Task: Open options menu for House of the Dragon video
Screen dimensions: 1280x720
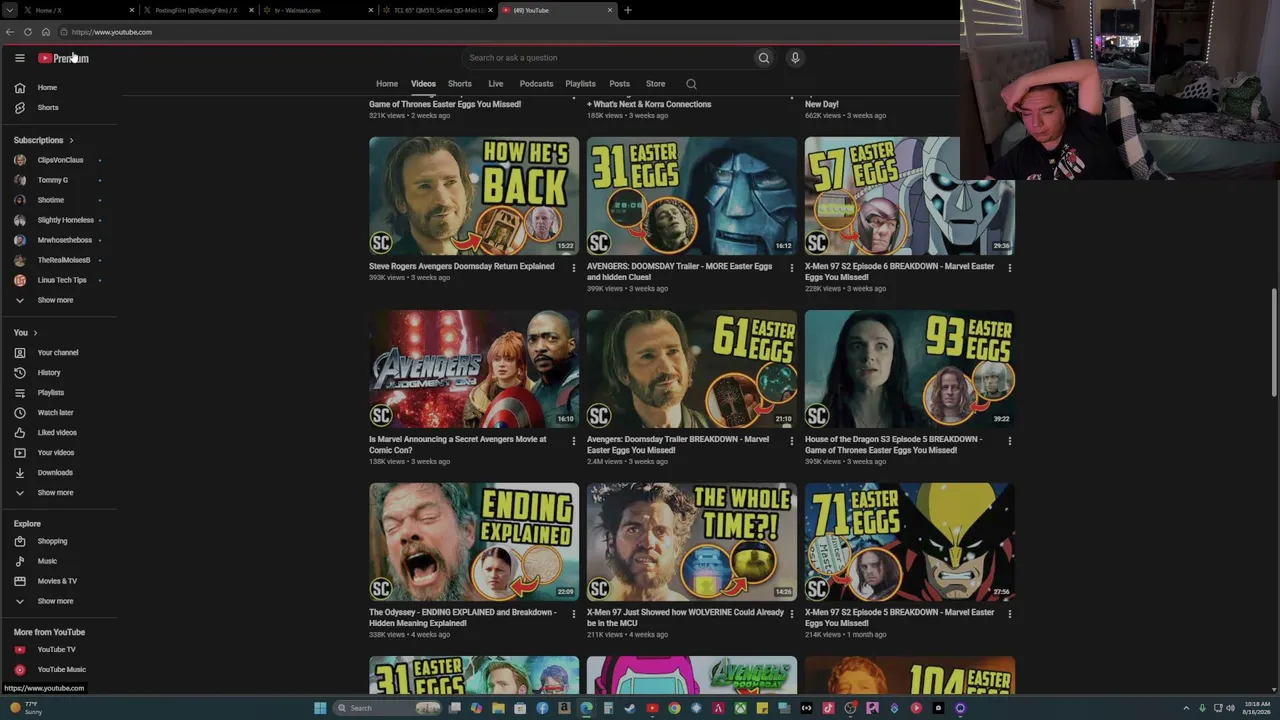Action: 1010,441
